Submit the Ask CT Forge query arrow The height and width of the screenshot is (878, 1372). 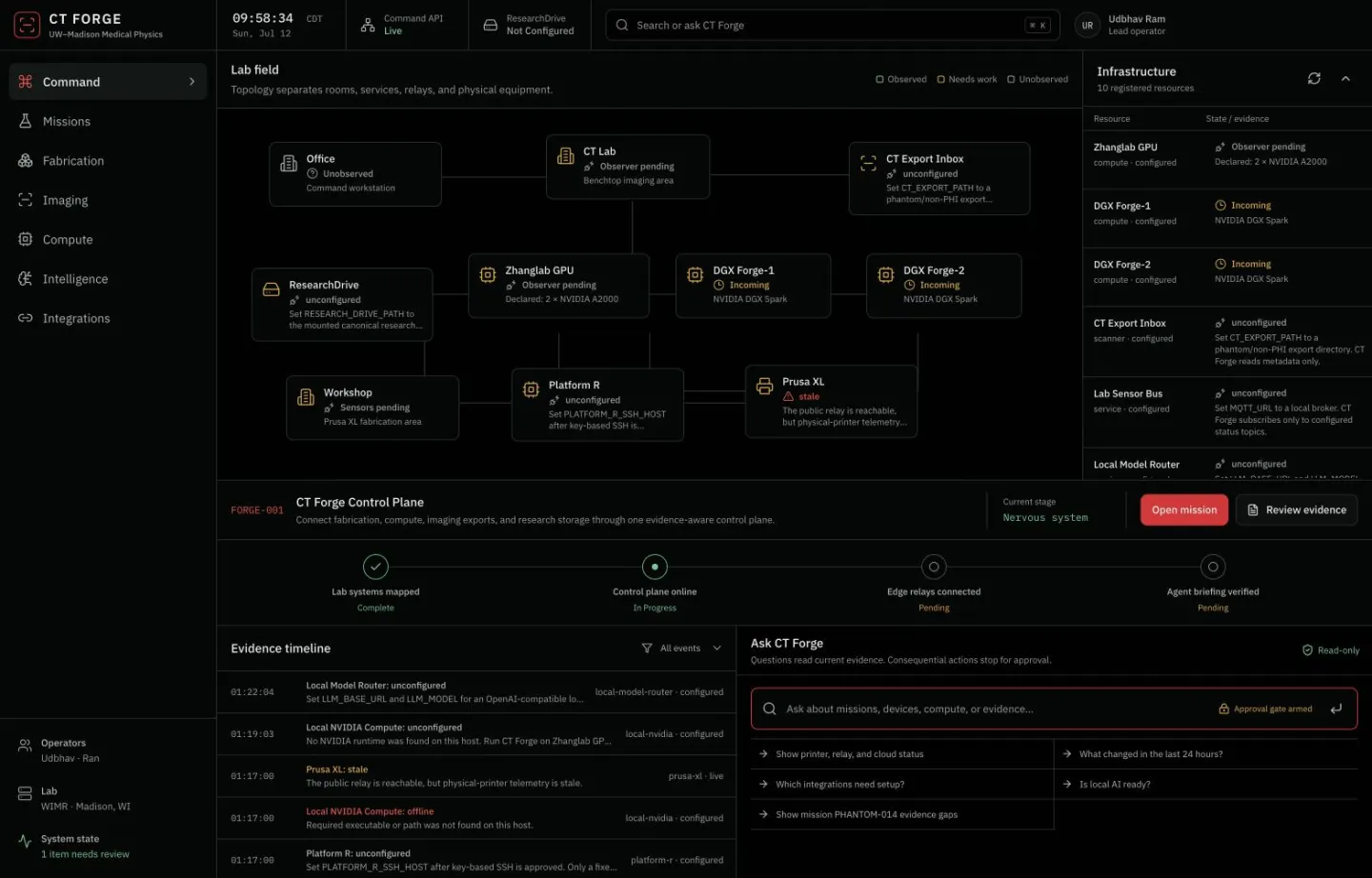tap(1337, 708)
